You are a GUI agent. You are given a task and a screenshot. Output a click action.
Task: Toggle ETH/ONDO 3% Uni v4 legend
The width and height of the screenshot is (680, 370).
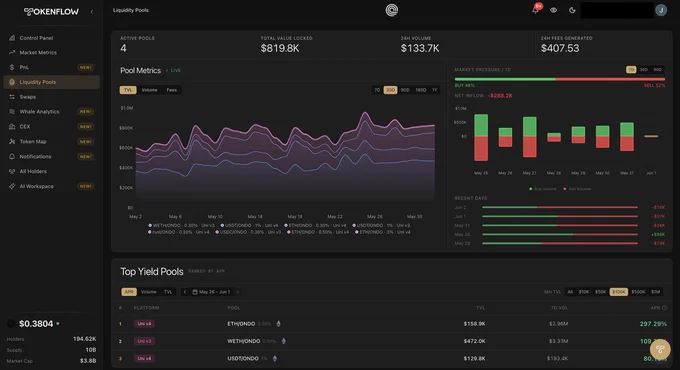coord(382,232)
